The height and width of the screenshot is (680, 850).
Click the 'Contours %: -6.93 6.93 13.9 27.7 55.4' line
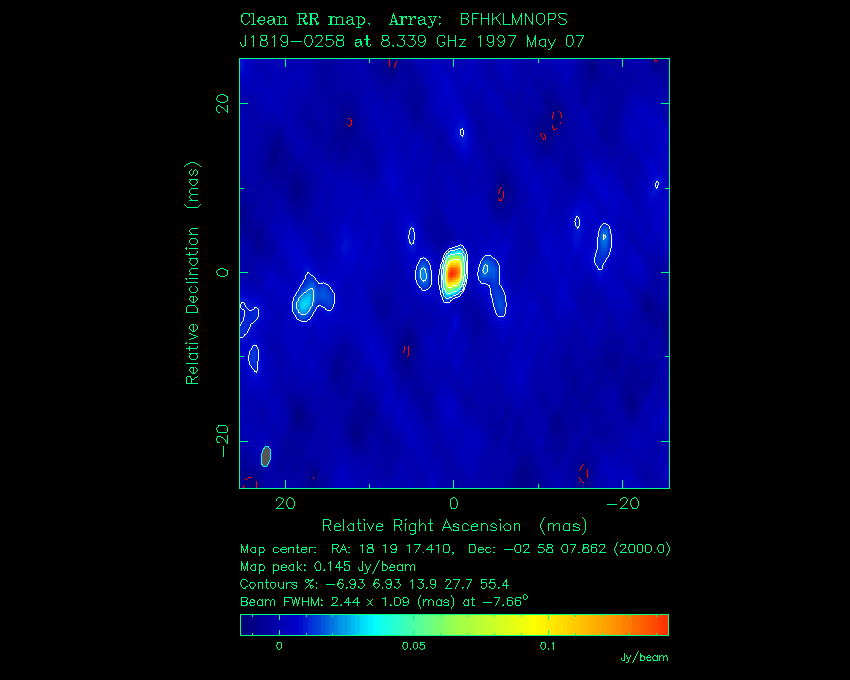[375, 585]
